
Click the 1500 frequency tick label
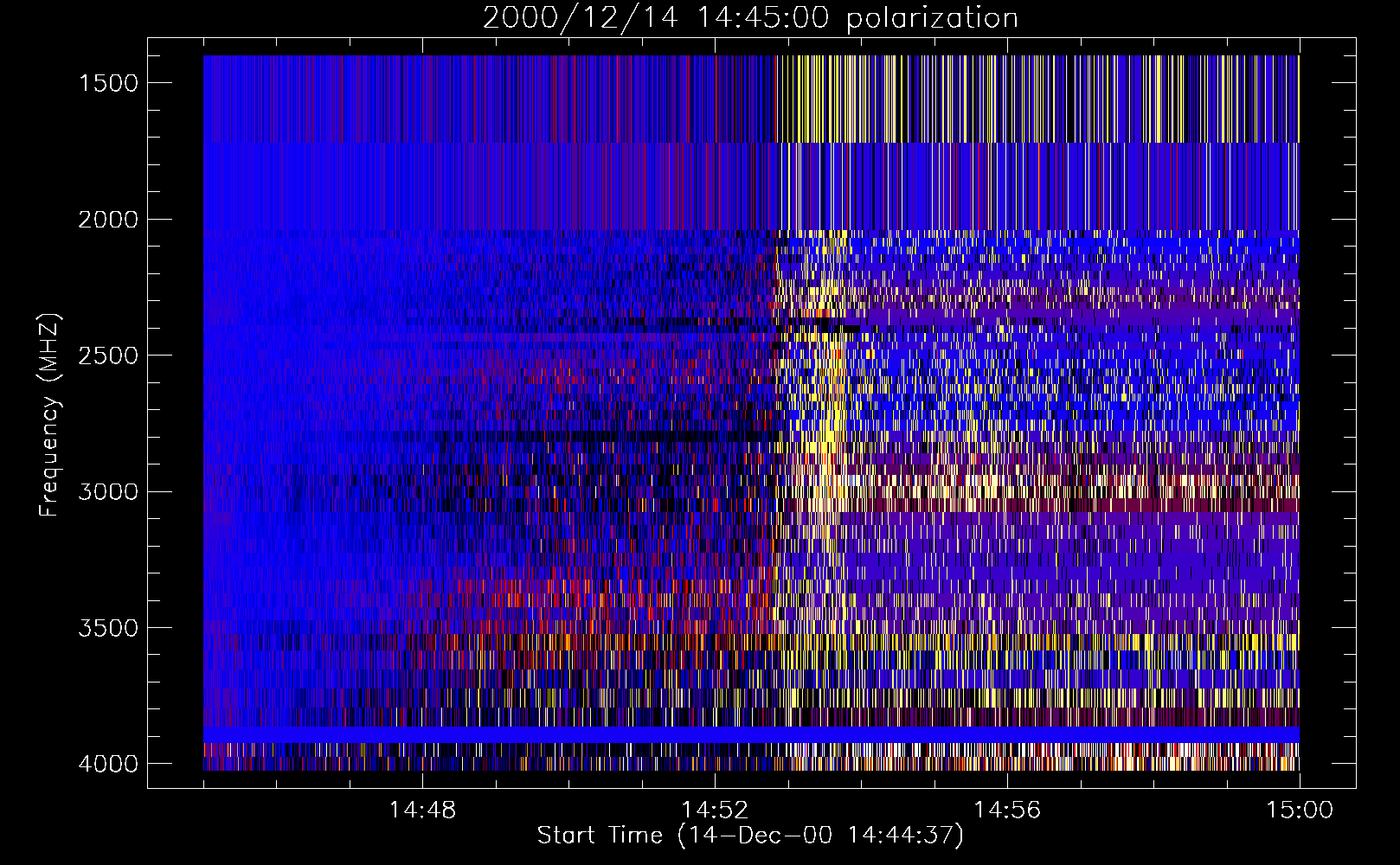tap(108, 83)
